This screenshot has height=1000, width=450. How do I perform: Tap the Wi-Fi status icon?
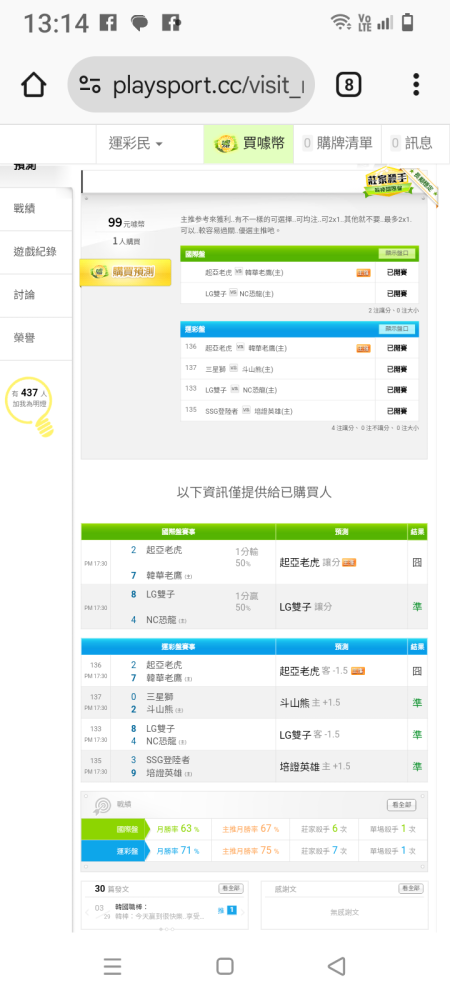click(341, 23)
